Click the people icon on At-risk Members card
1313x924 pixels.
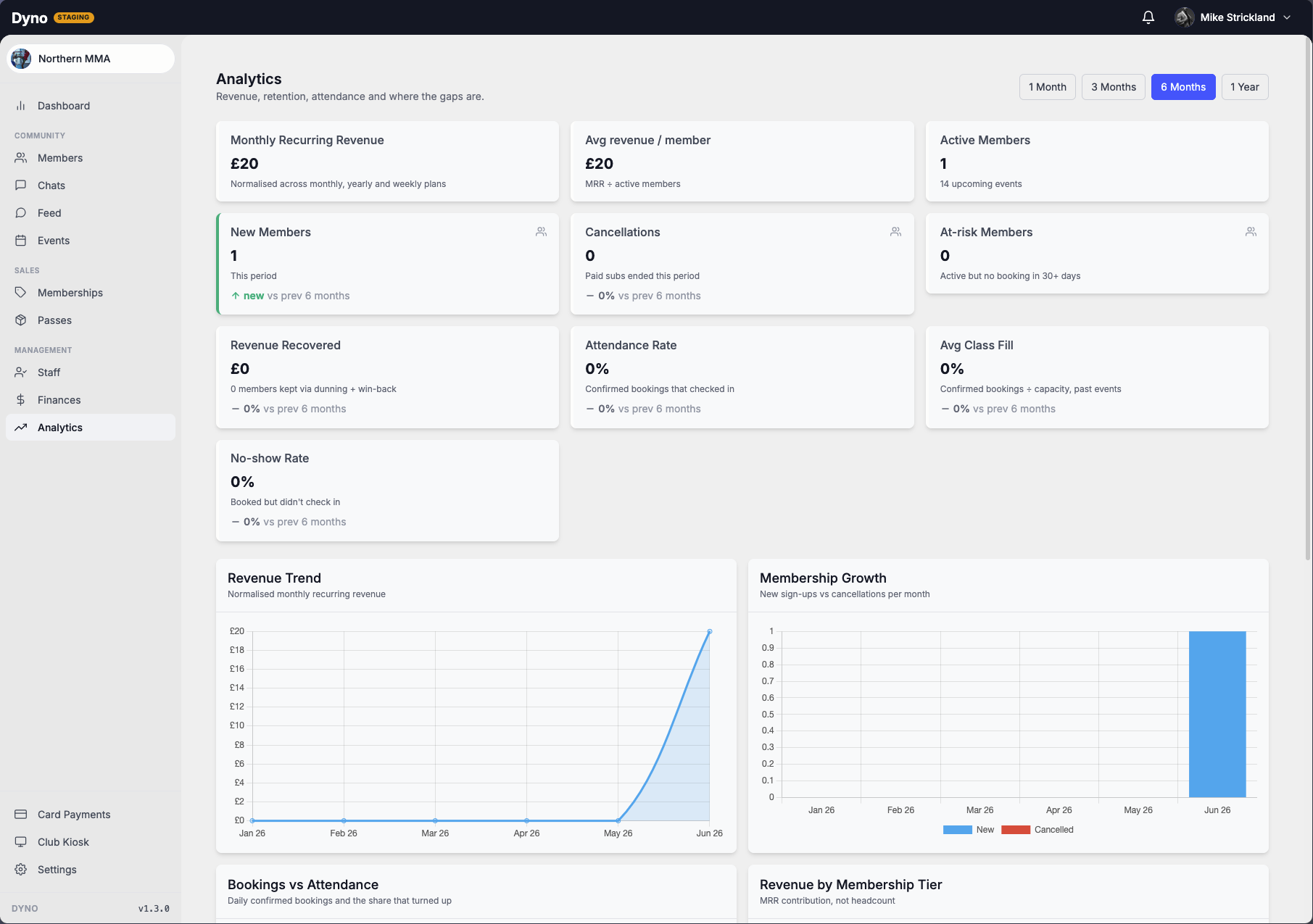point(1251,232)
